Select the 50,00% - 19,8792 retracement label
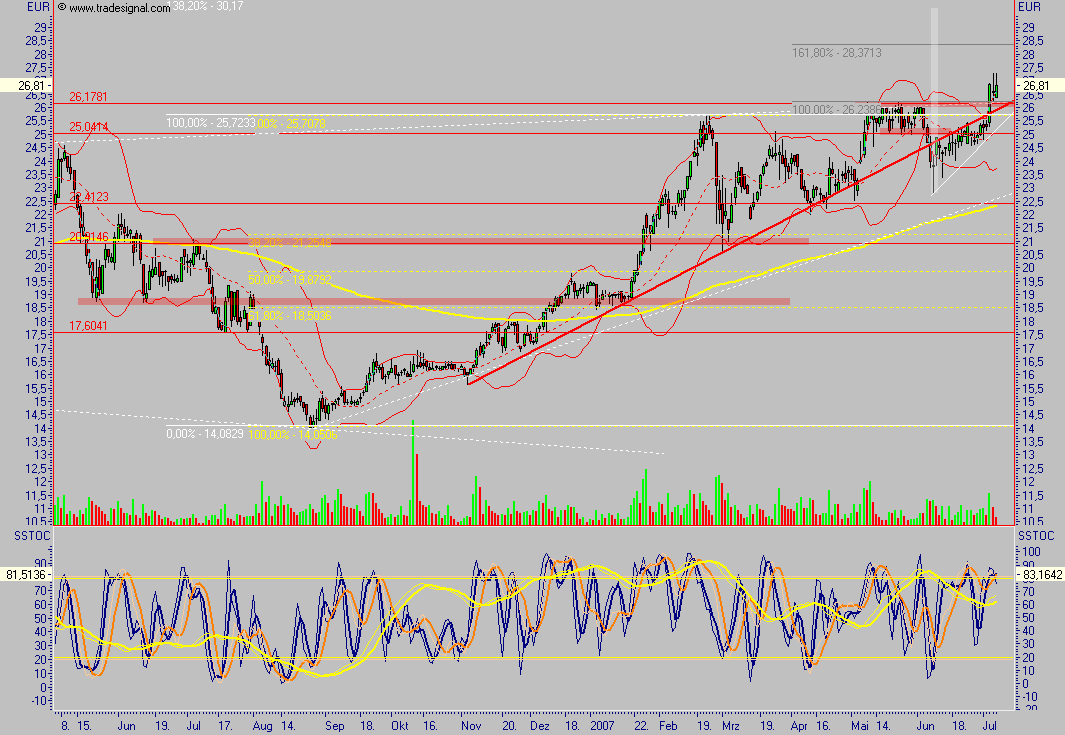The height and width of the screenshot is (735, 1065). (x=290, y=279)
